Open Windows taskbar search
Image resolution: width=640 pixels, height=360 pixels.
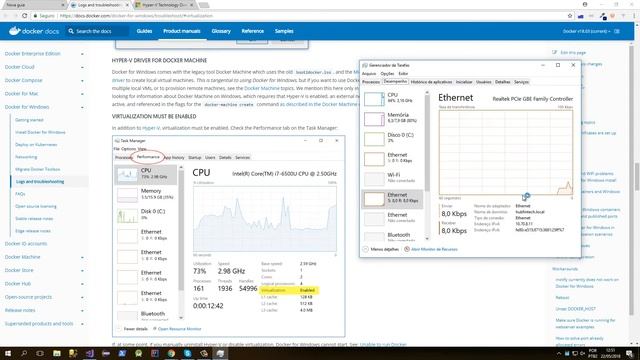point(24,353)
